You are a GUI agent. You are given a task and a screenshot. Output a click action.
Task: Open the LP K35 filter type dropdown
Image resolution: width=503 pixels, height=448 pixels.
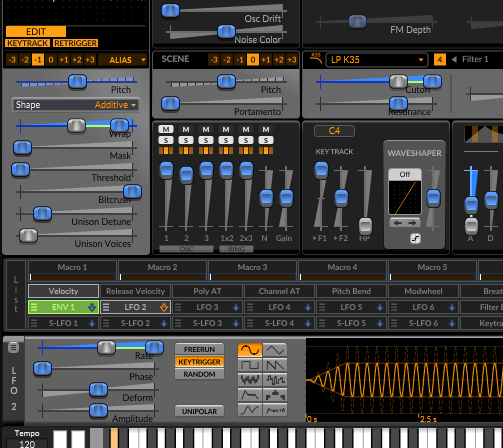pos(377,60)
